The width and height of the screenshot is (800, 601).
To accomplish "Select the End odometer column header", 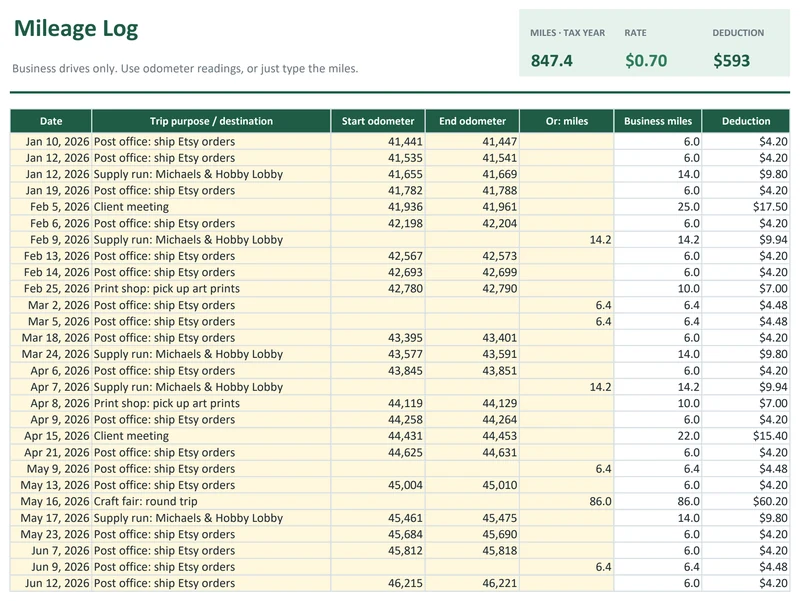I will [472, 121].
